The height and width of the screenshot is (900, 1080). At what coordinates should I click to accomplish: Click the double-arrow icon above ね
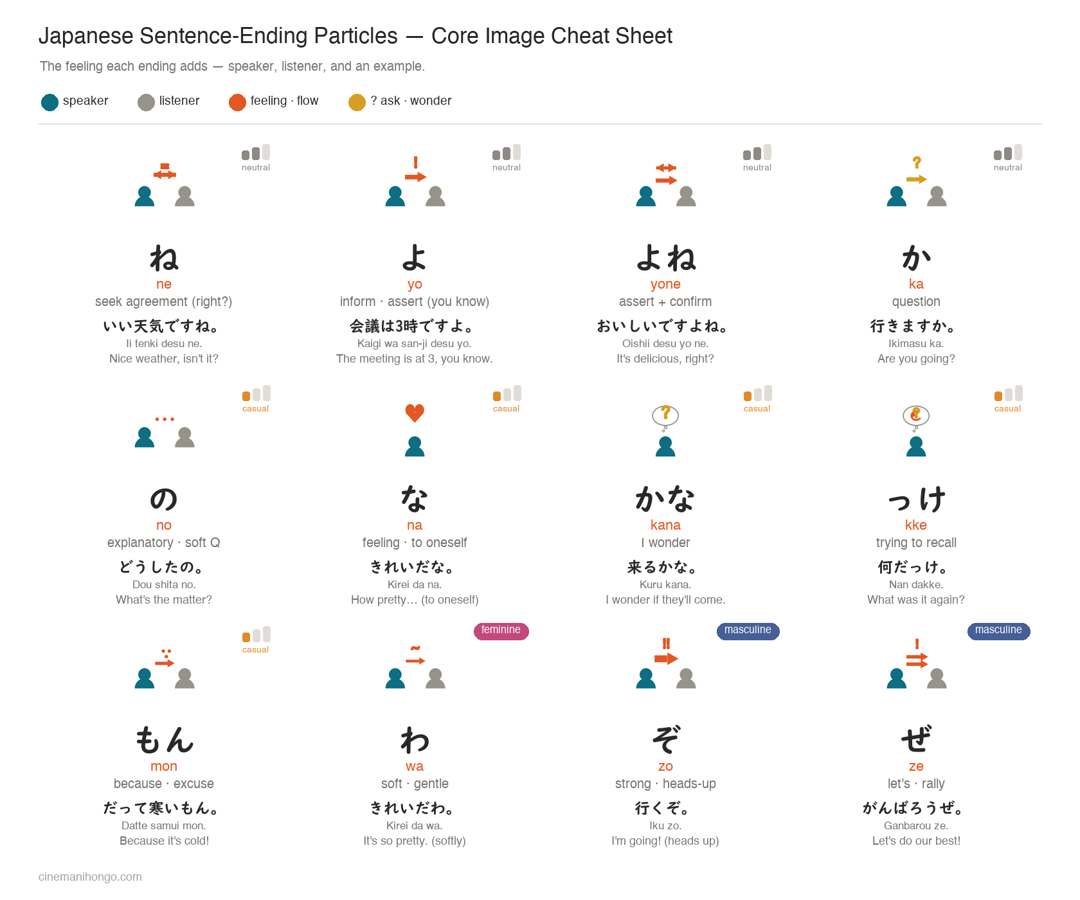point(165,171)
